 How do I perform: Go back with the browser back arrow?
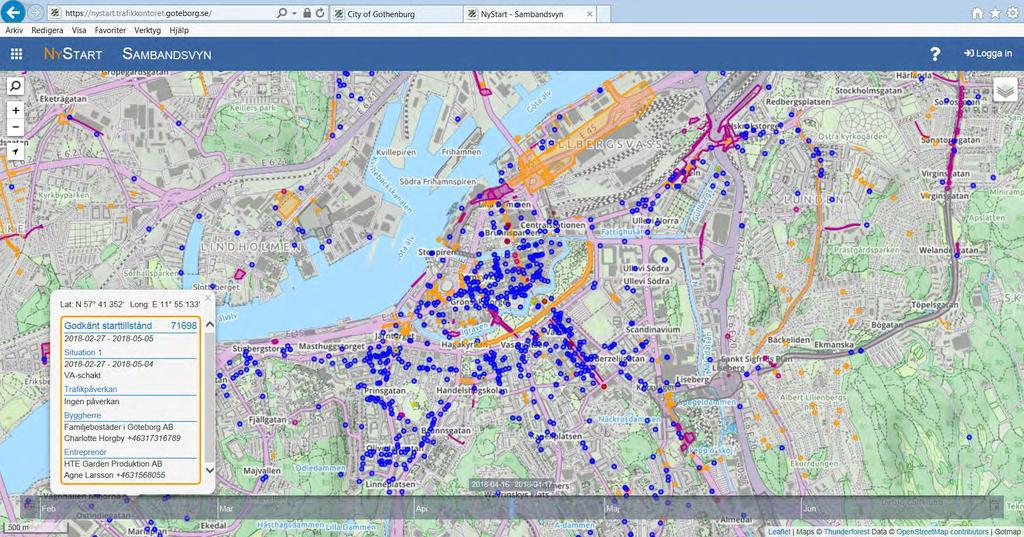pos(12,12)
